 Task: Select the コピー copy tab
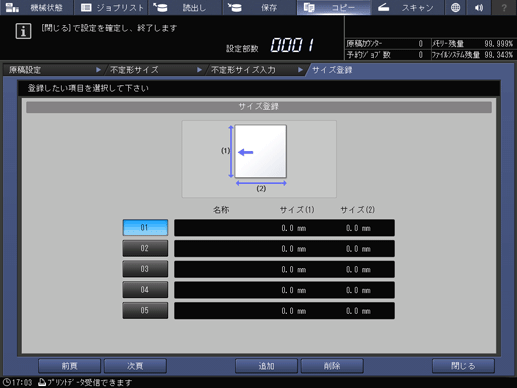(x=334, y=7)
